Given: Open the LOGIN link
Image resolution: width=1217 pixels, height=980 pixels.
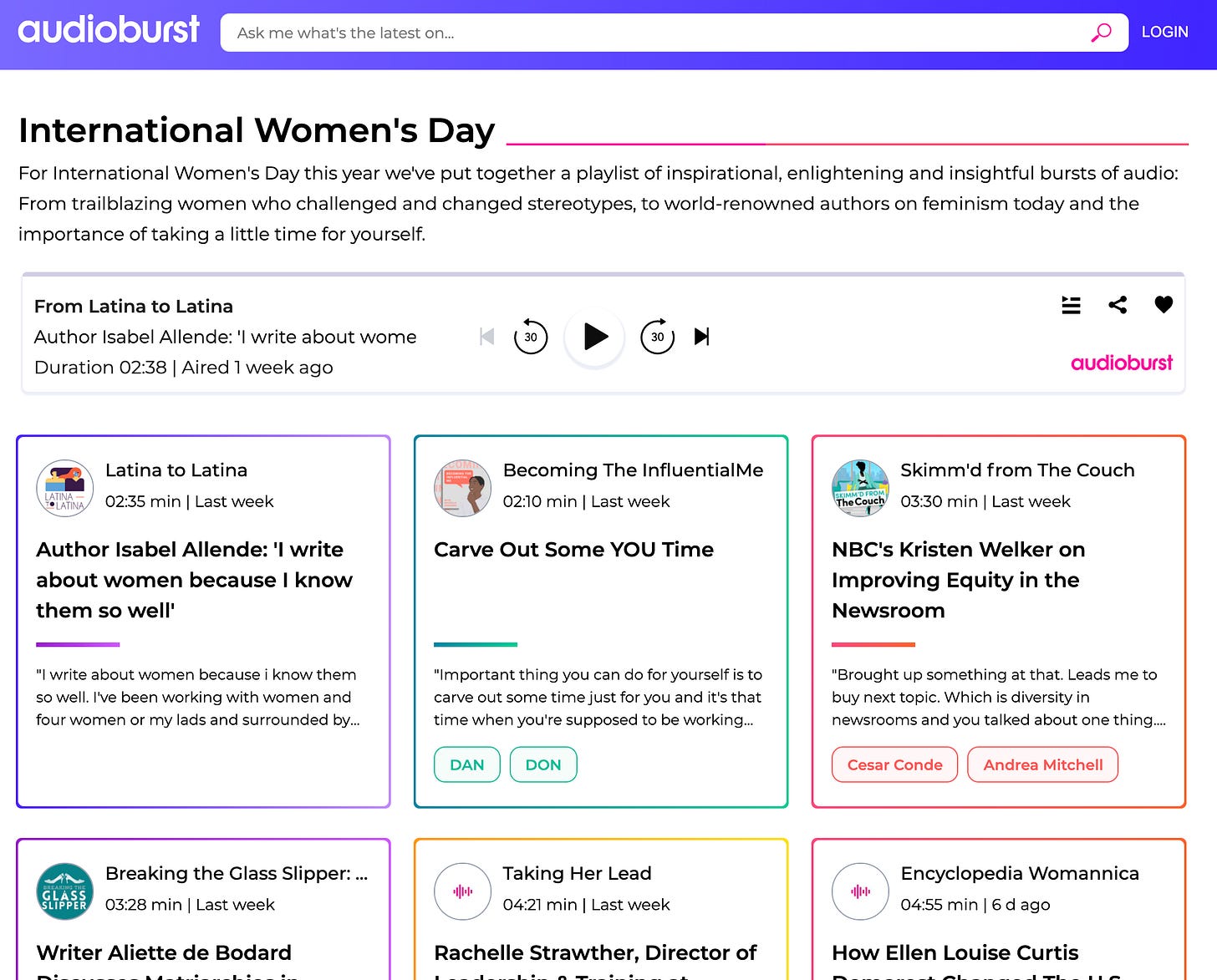Looking at the screenshot, I should pyautogui.click(x=1164, y=32).
